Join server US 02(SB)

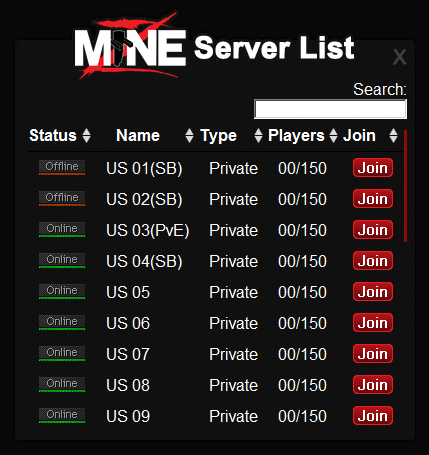373,199
